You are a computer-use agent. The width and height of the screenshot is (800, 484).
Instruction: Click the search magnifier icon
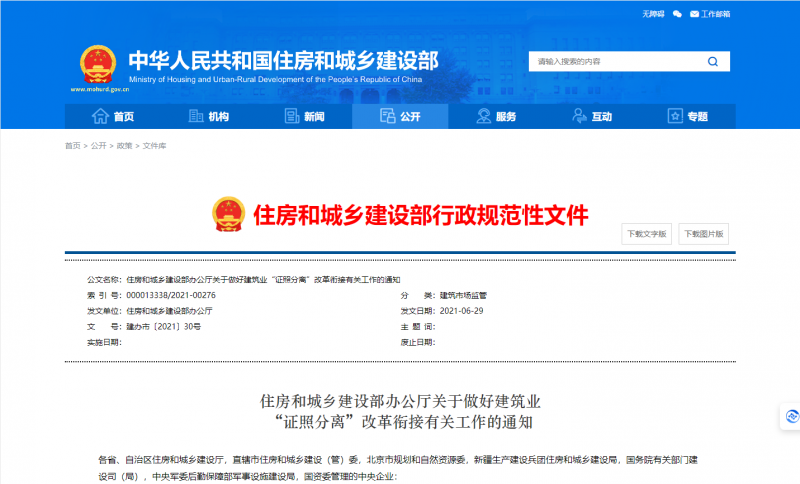713,62
